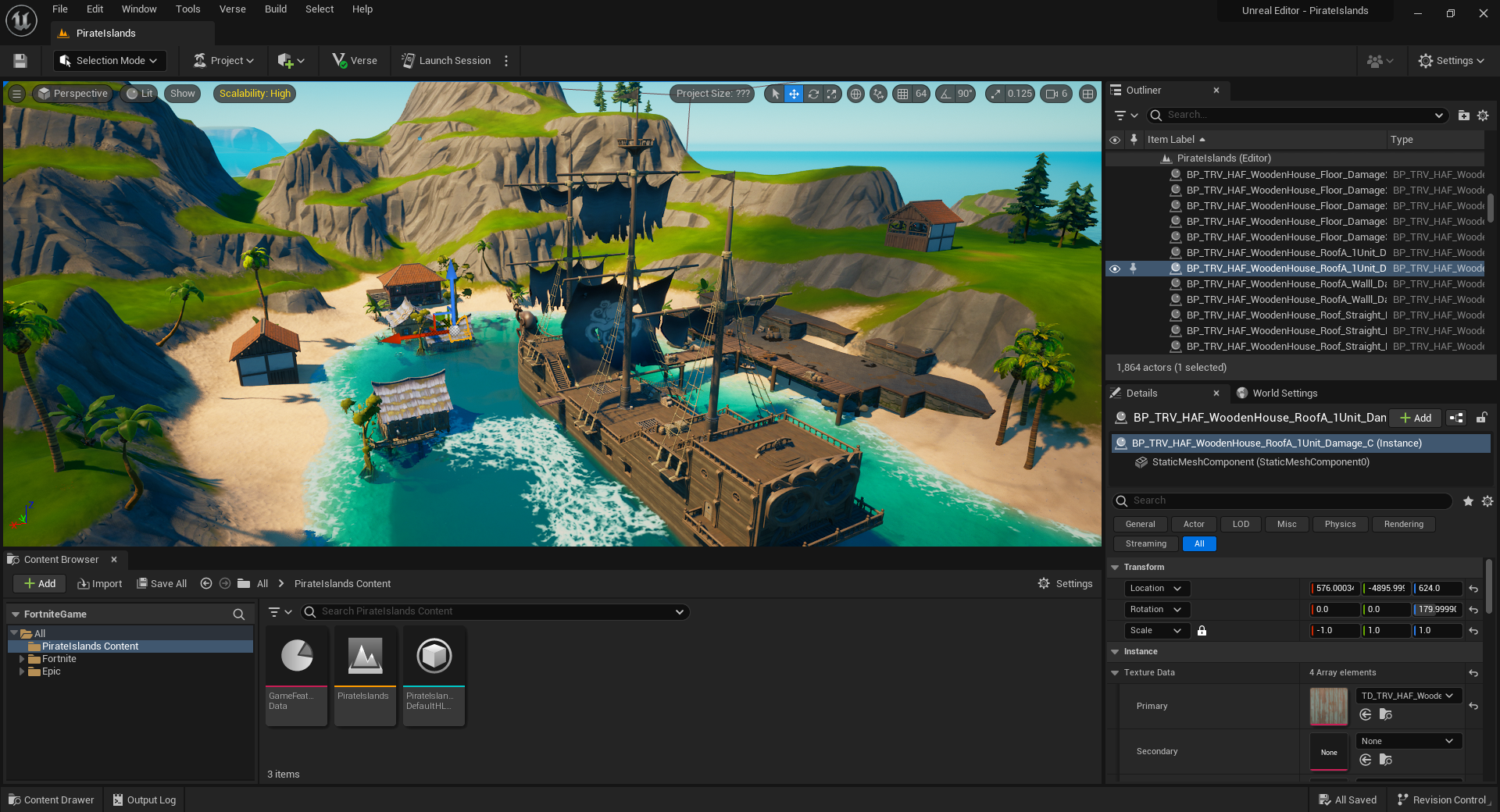Toggle the Scale lock ratio padlock

tap(1202, 631)
